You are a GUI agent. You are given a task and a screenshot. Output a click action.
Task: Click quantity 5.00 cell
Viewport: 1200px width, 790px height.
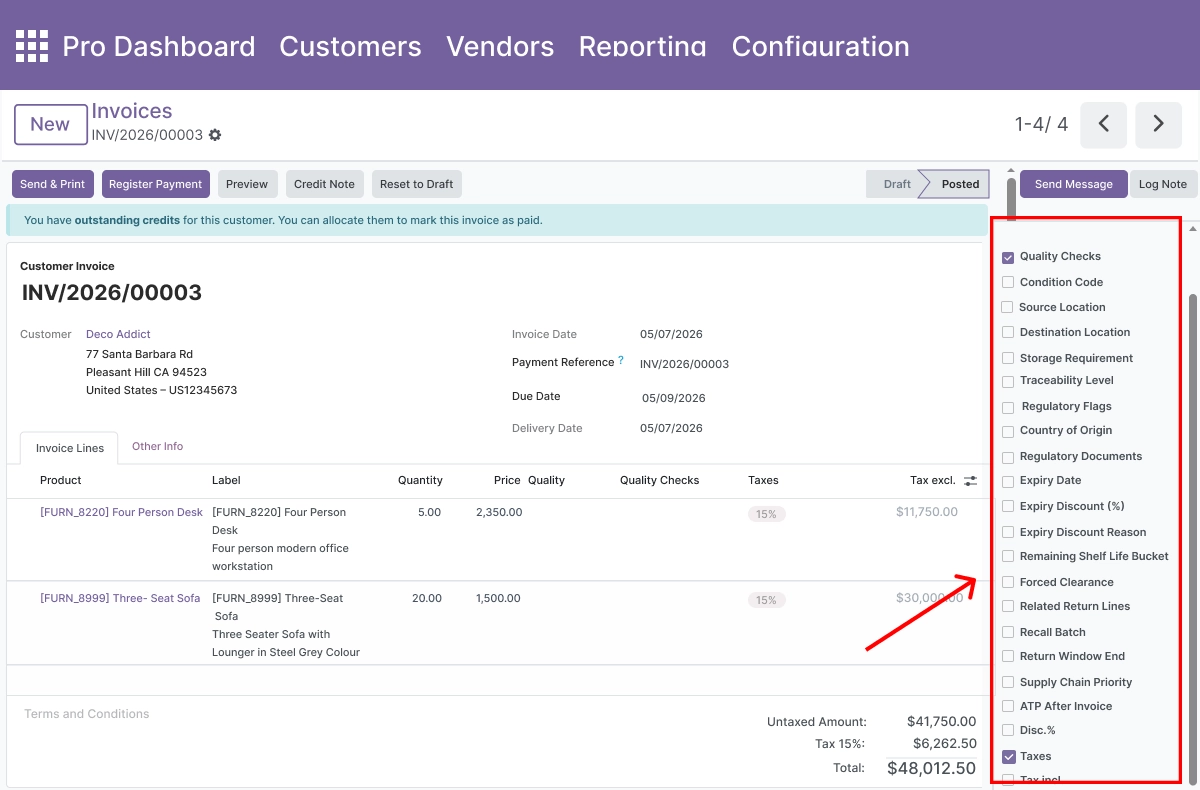coord(429,512)
